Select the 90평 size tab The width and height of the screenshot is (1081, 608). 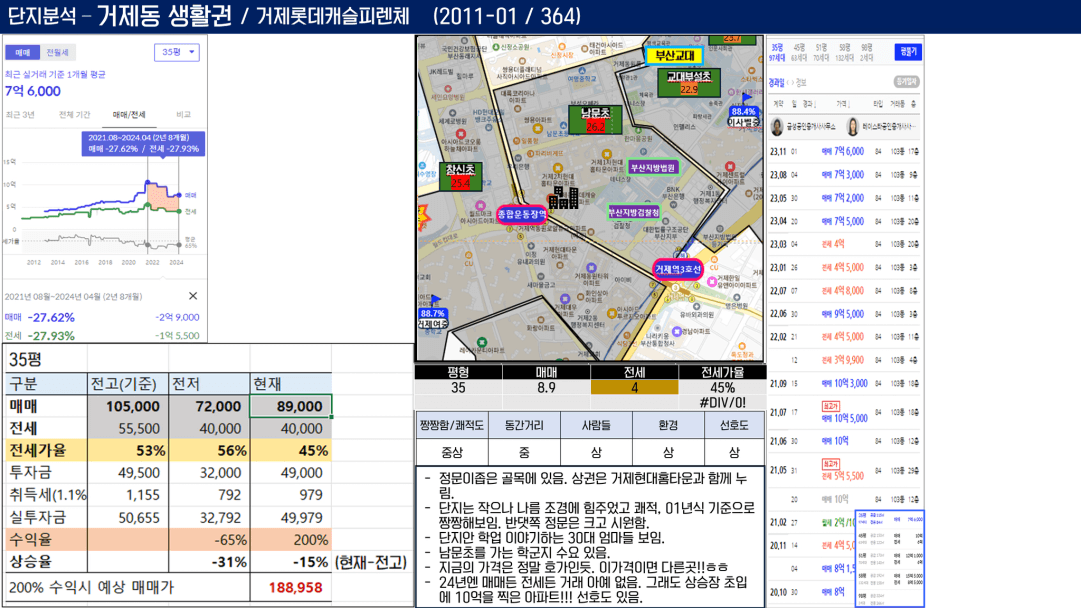click(x=867, y=52)
